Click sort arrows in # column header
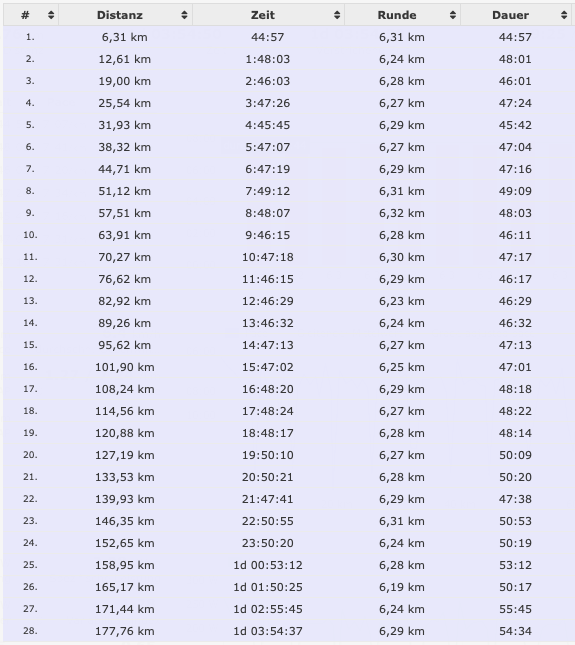The image size is (575, 645). pos(51,15)
